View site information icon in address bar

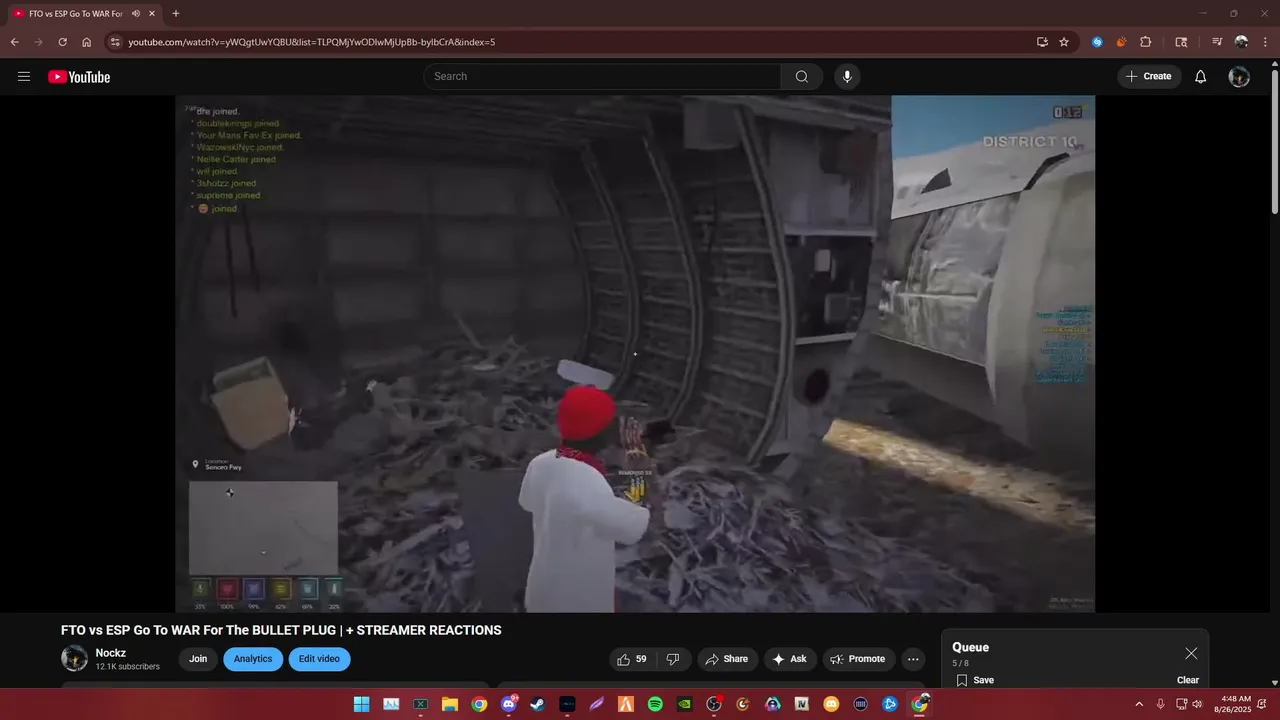click(x=115, y=42)
